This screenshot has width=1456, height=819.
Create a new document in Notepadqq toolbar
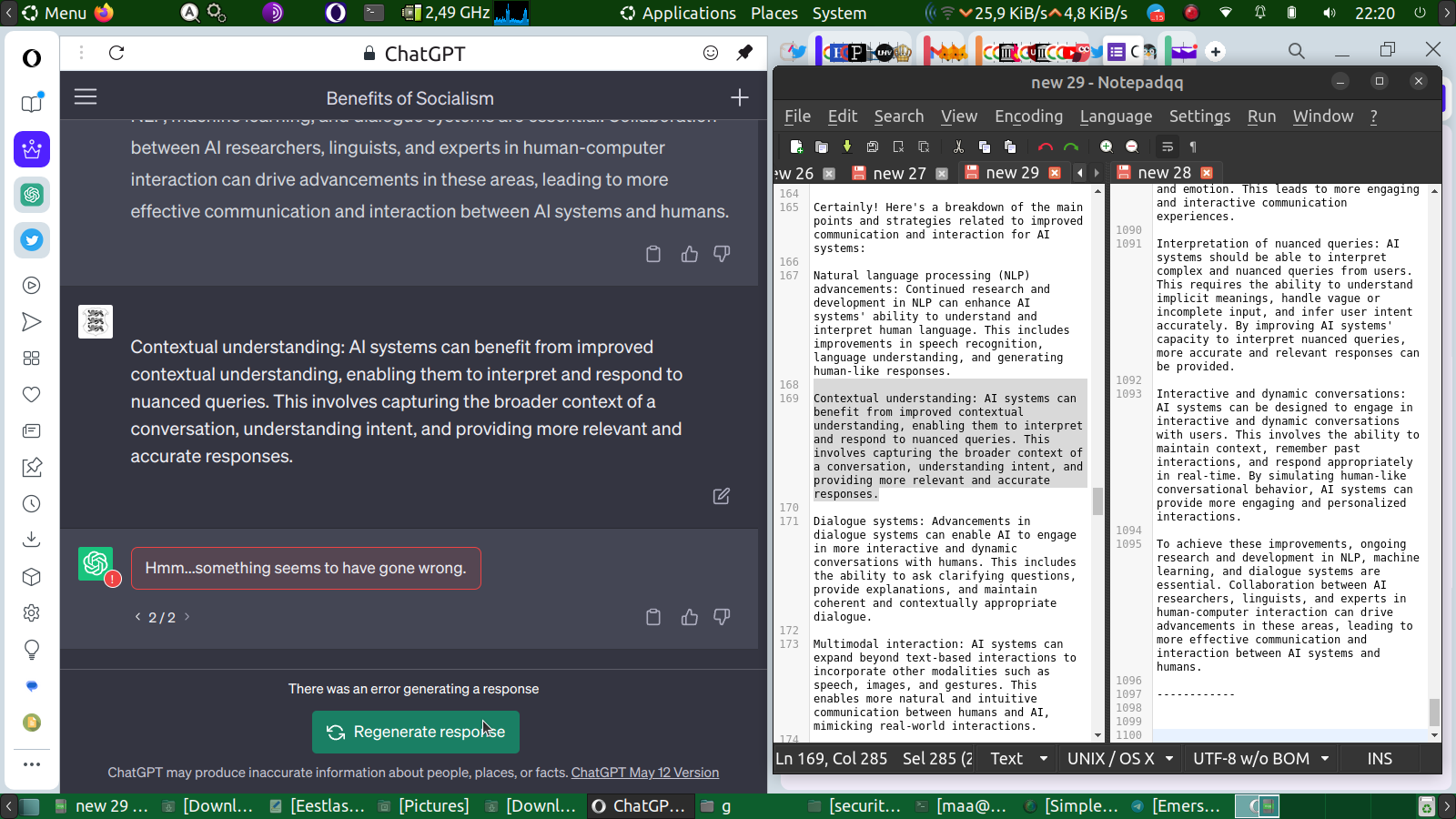click(796, 147)
